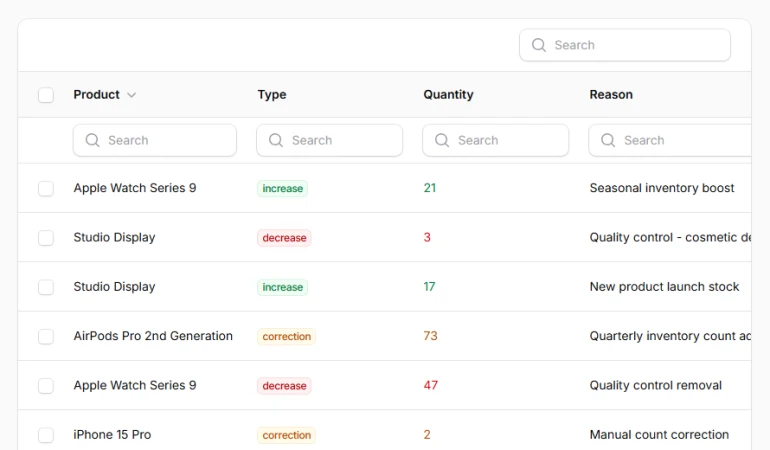Image resolution: width=770 pixels, height=450 pixels.
Task: Open the Product column sort chevron
Action: [131, 95]
